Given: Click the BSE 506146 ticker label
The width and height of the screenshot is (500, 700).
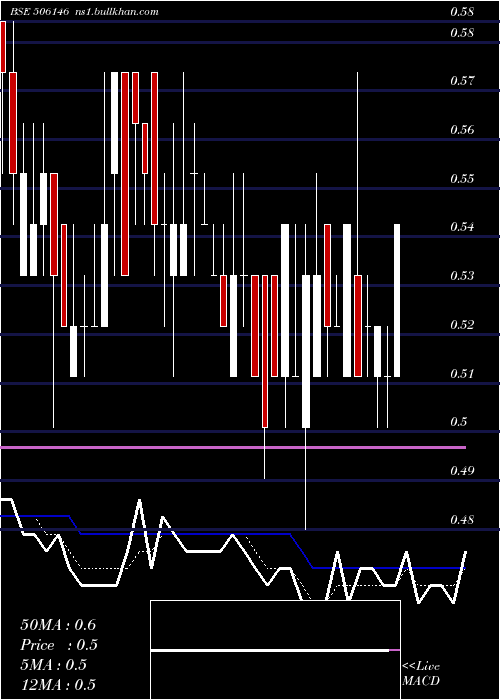Looking at the screenshot, I should [39, 12].
